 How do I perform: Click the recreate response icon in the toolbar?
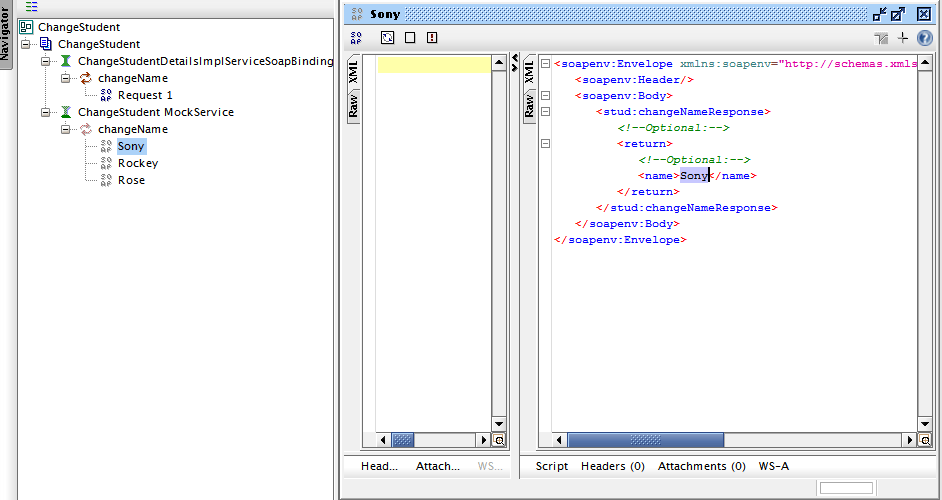(x=387, y=38)
